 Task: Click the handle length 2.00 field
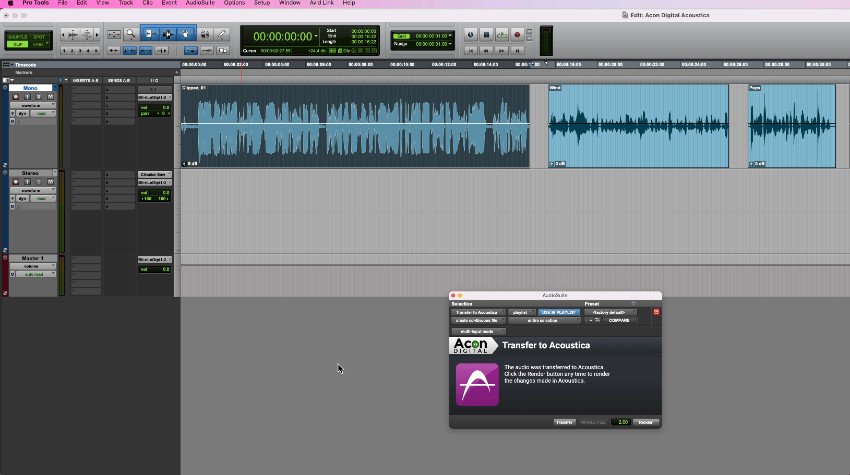coord(621,422)
